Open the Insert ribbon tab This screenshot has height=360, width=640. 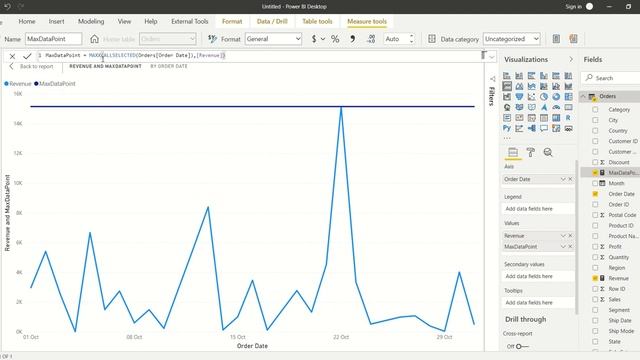point(56,21)
